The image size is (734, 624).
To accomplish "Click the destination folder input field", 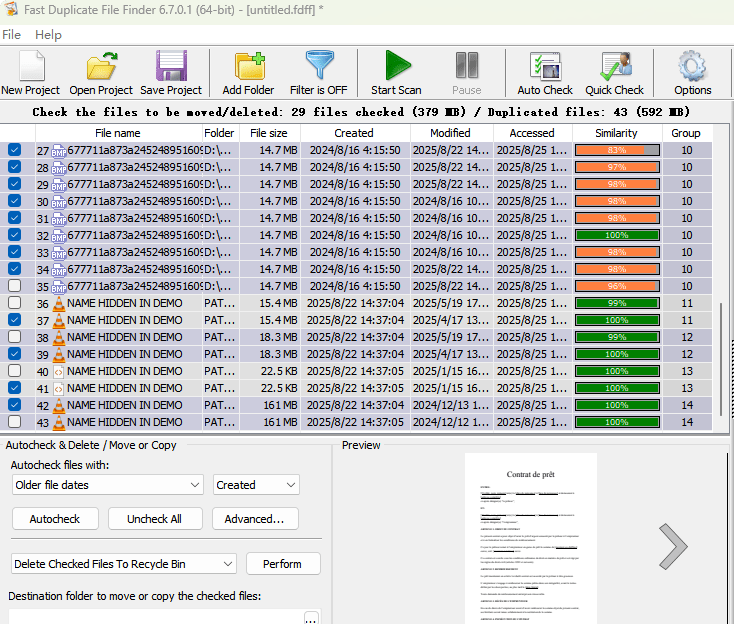I will click(156, 617).
